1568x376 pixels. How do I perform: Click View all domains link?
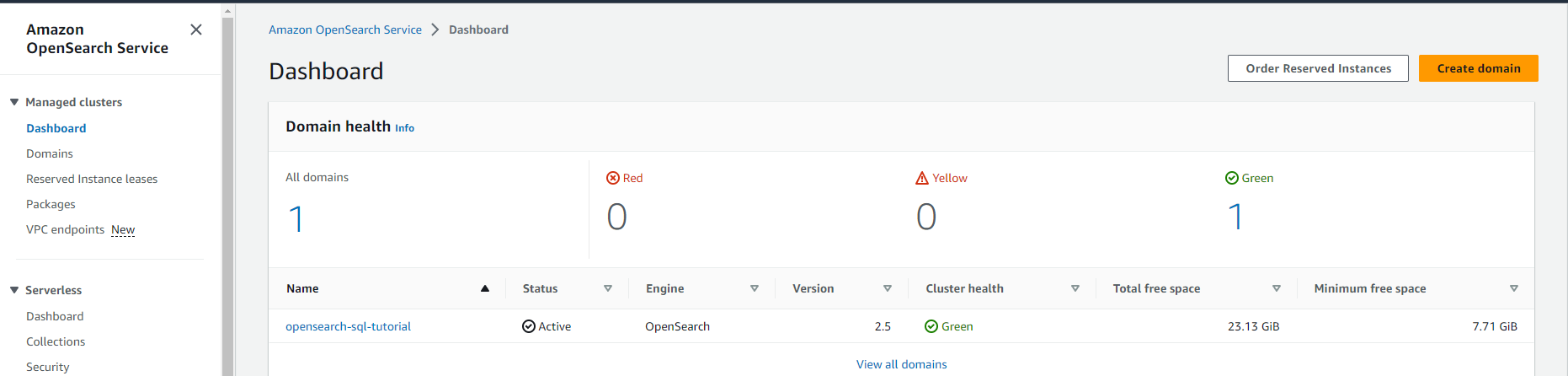coord(901,364)
